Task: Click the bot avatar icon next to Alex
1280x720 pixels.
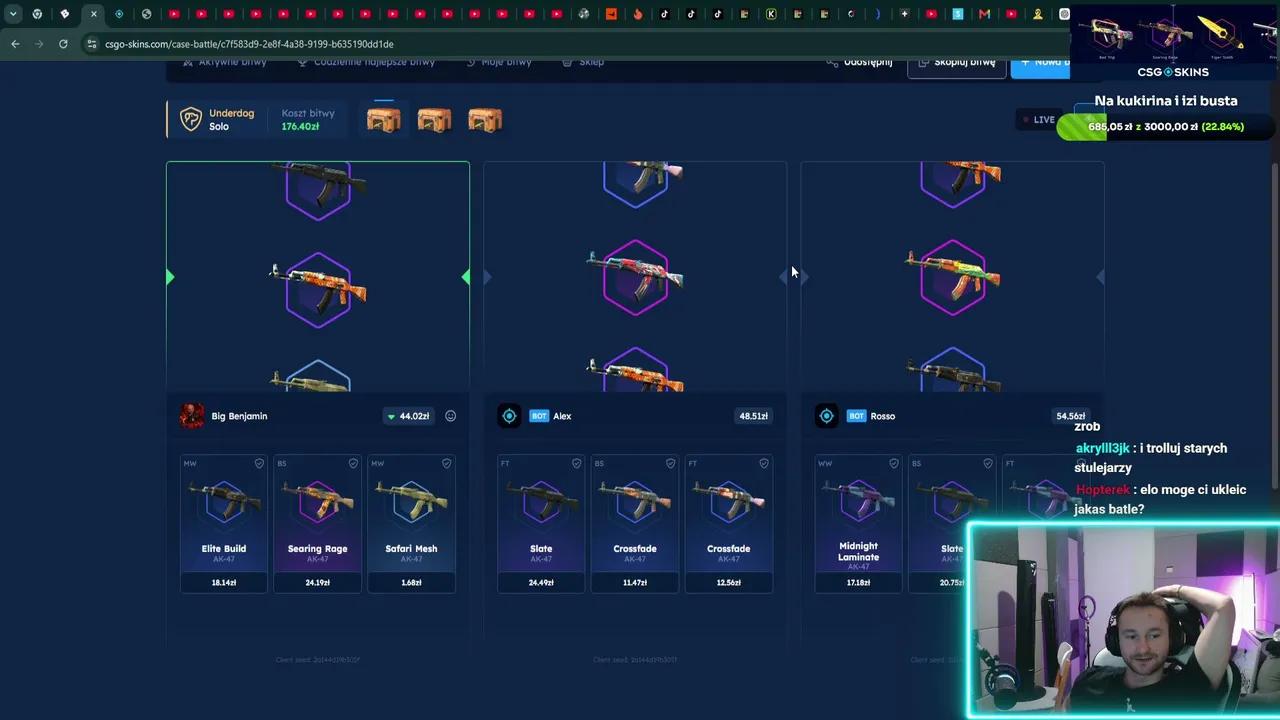Action: coord(509,416)
